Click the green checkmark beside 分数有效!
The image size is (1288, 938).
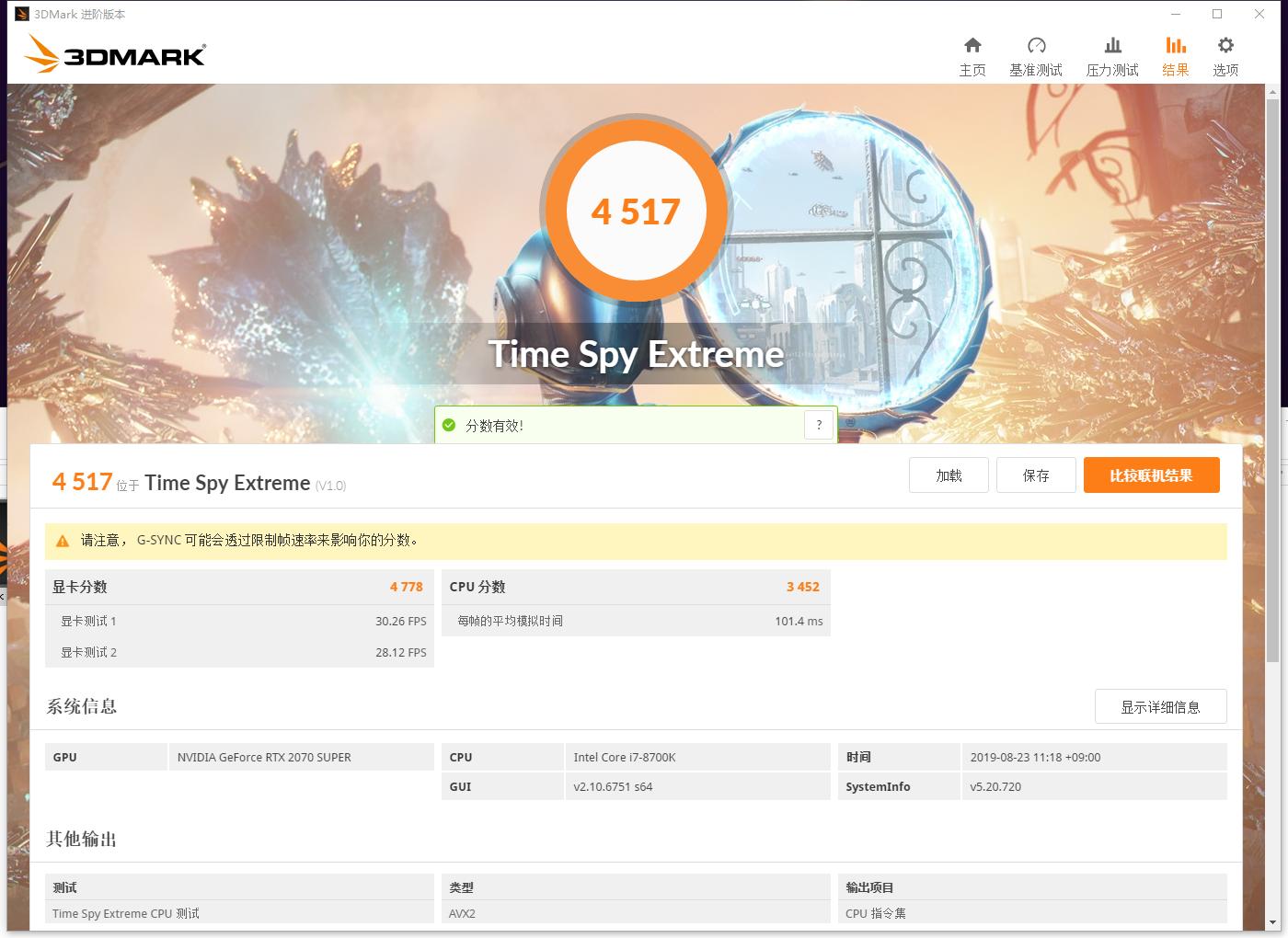click(x=449, y=425)
